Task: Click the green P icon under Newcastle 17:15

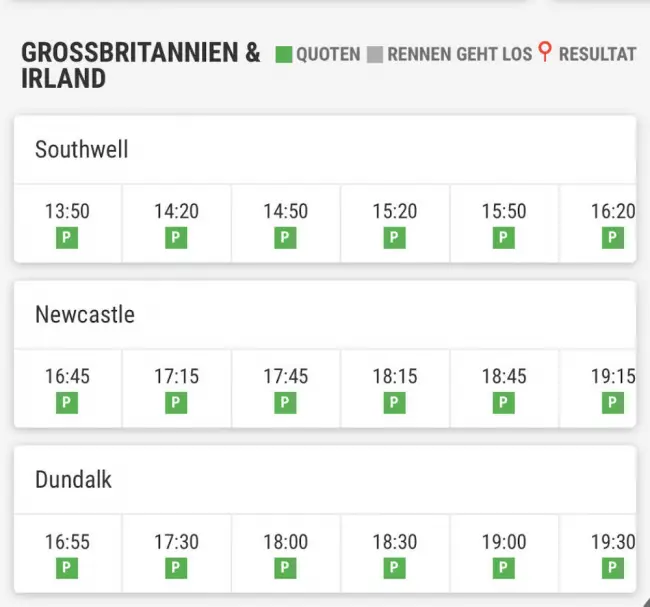Action: pos(176,403)
